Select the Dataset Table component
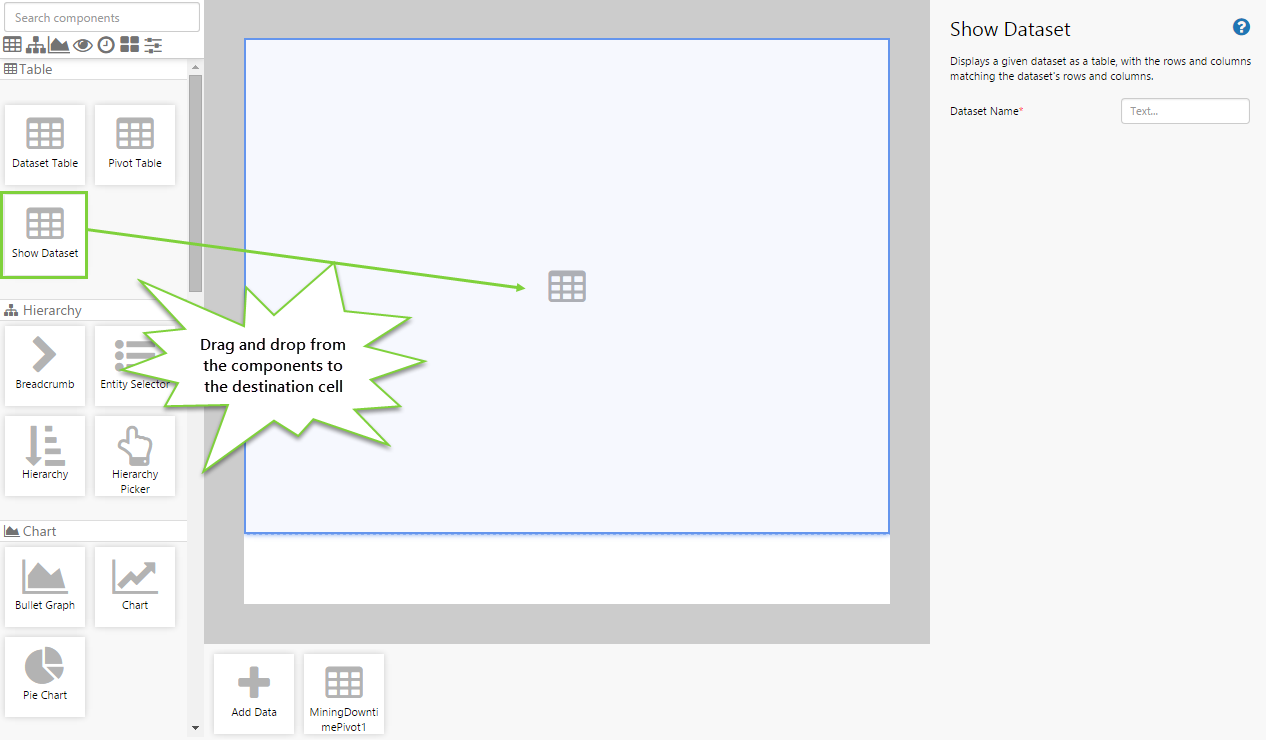Screen dimensions: 1266x741 point(45,145)
